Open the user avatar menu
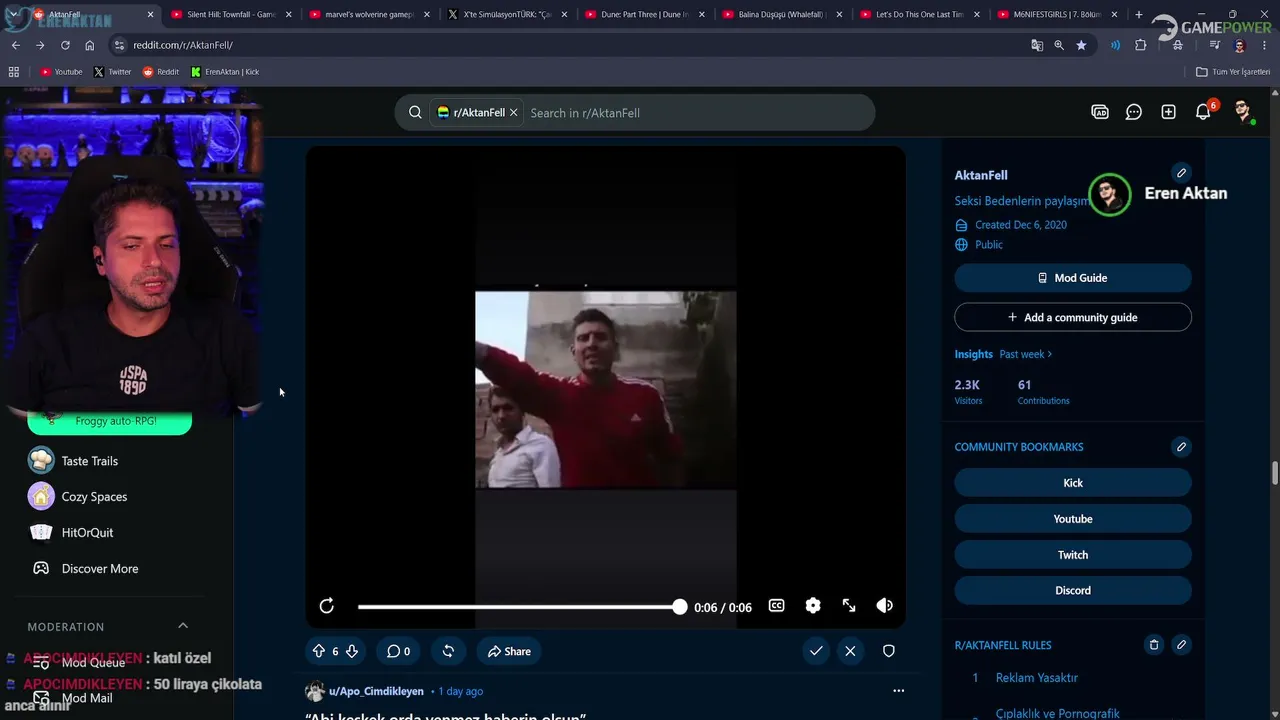This screenshot has width=1280, height=720. click(1242, 112)
